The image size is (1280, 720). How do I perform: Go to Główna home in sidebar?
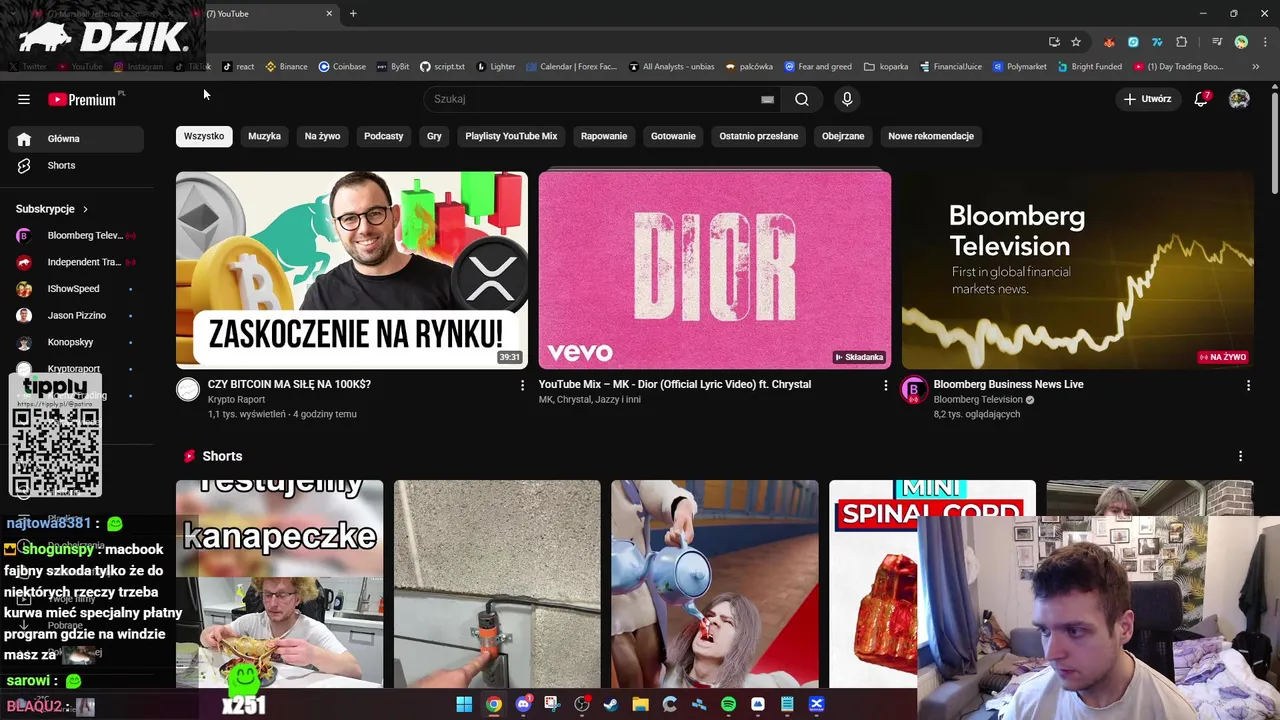tap(76, 139)
